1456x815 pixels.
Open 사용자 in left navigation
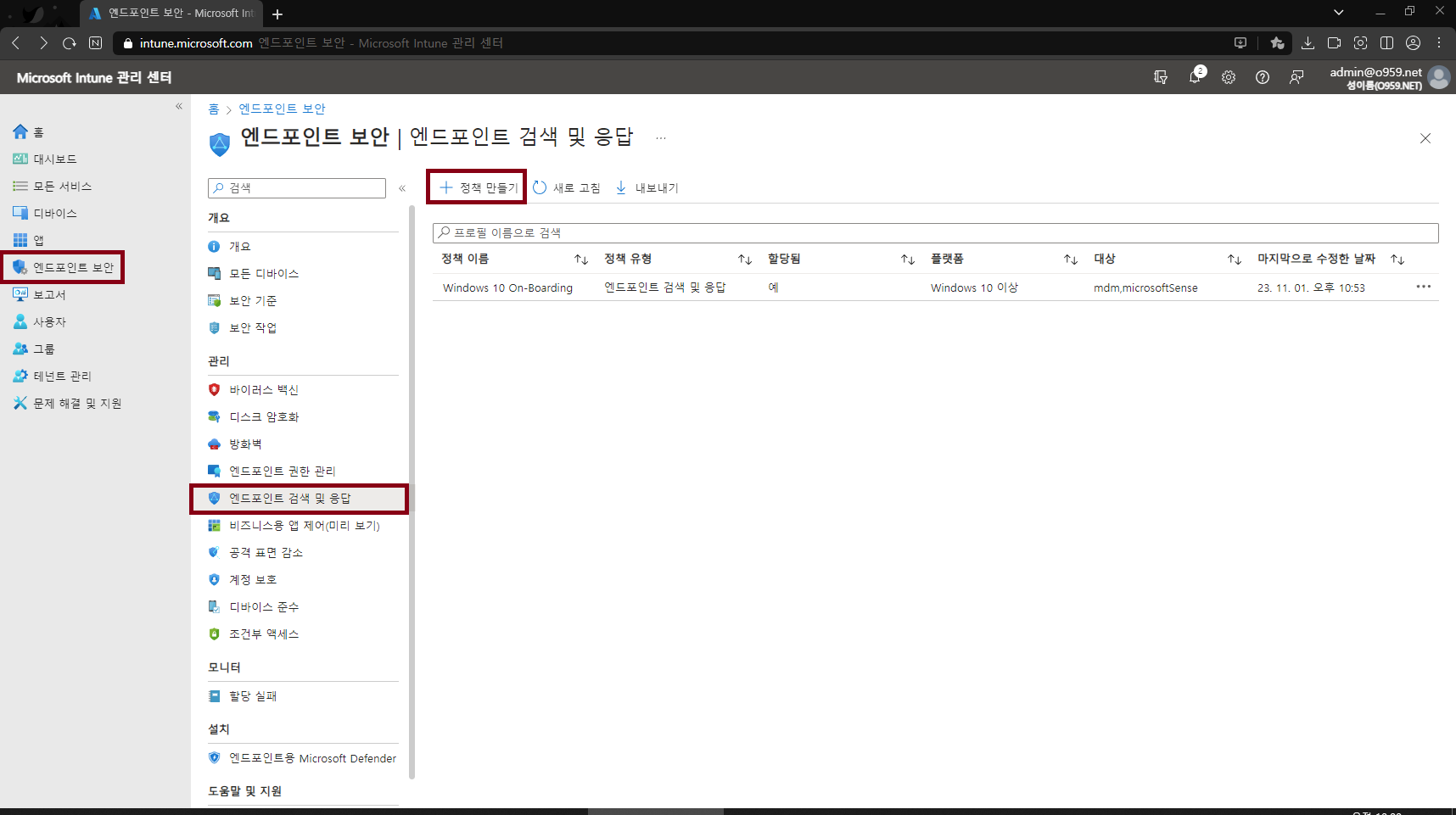(x=39, y=321)
